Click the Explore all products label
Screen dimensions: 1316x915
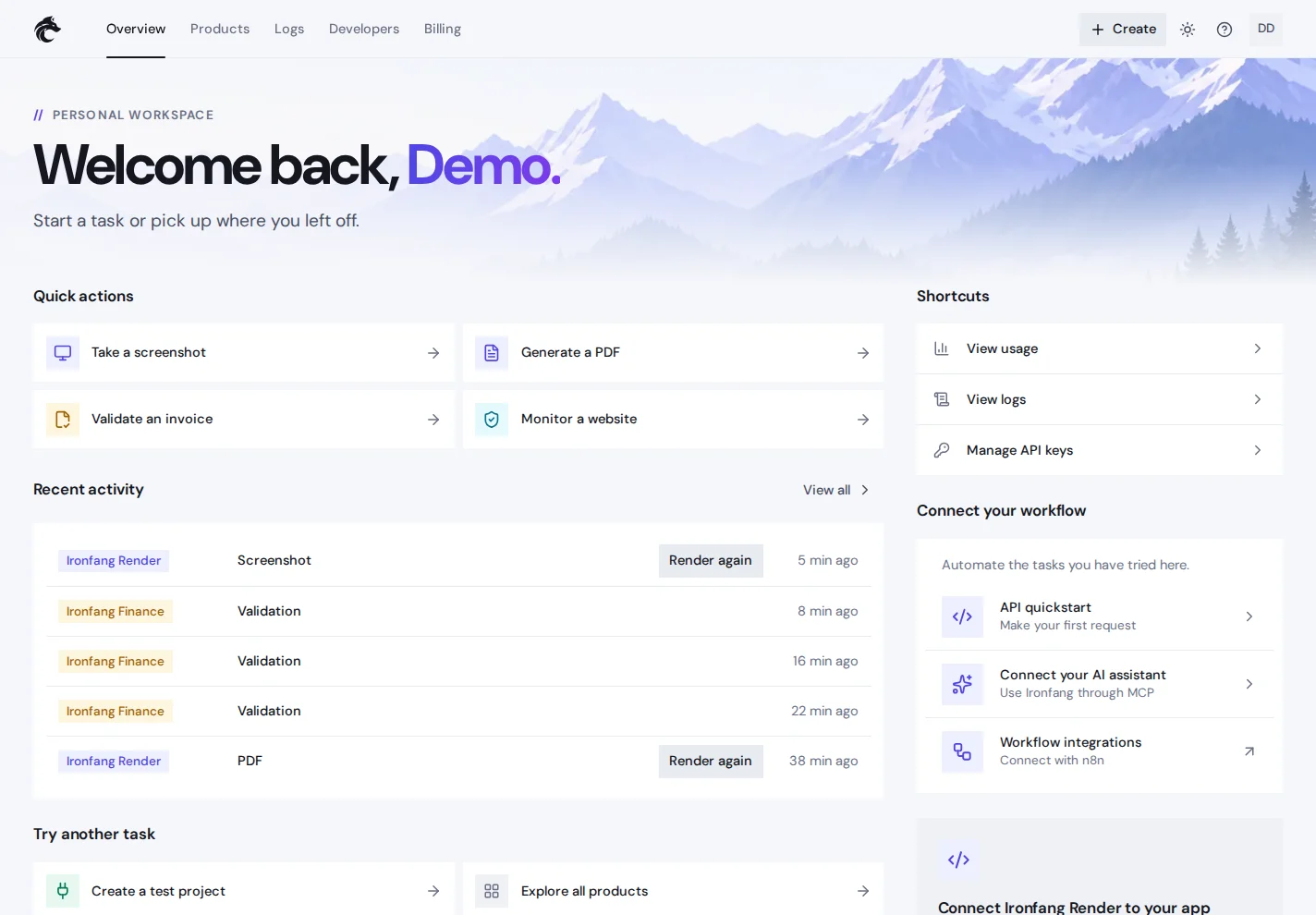tap(585, 891)
